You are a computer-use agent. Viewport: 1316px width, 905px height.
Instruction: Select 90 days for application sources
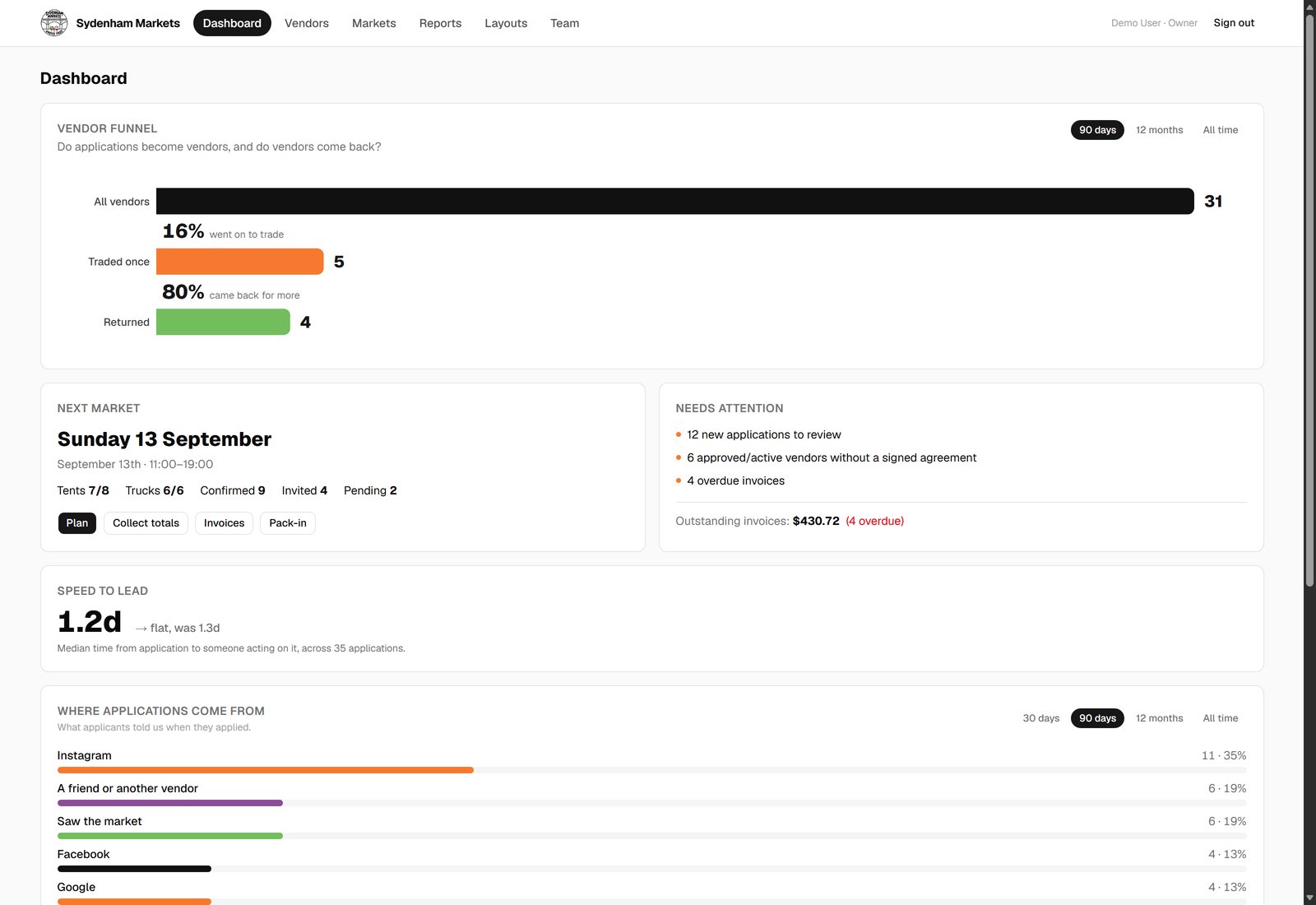coord(1097,718)
